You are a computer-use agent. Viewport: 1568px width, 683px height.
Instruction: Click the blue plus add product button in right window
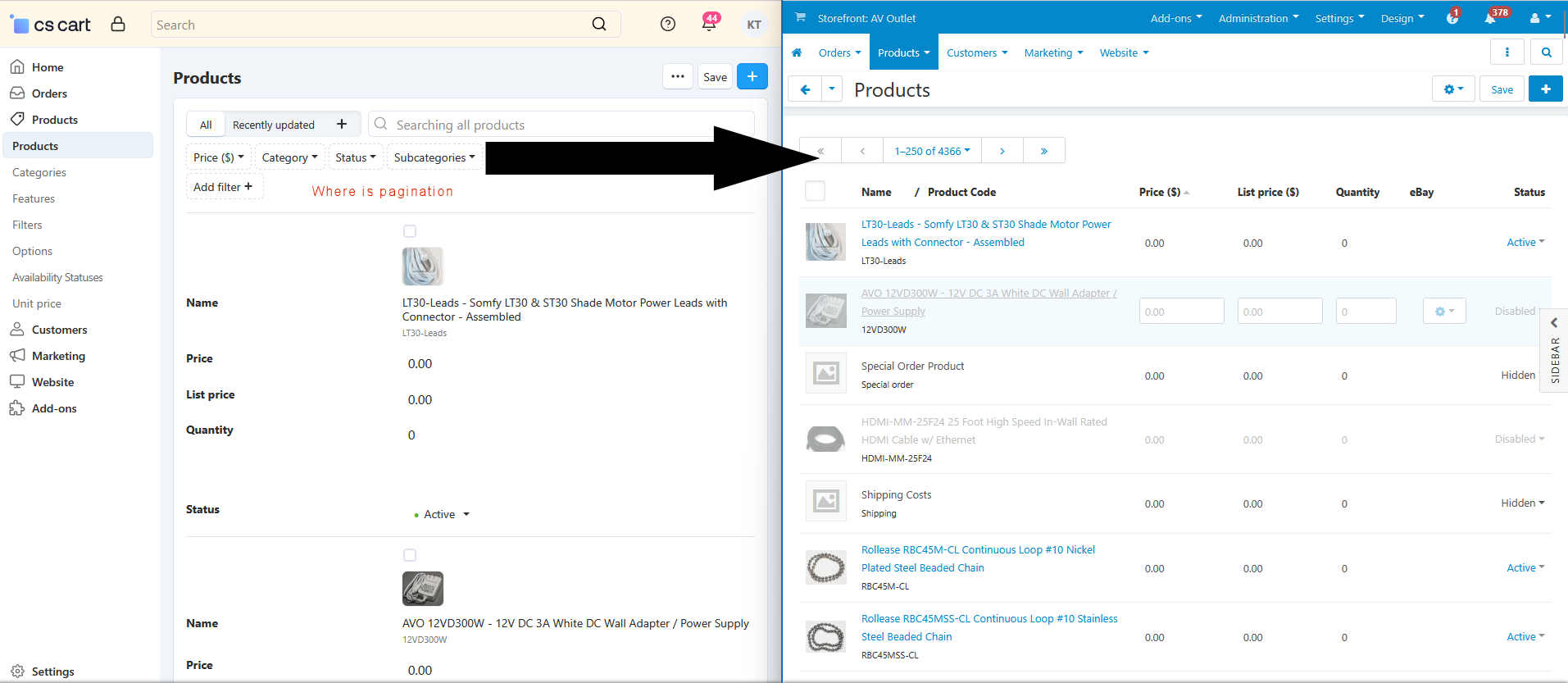[x=1545, y=89]
